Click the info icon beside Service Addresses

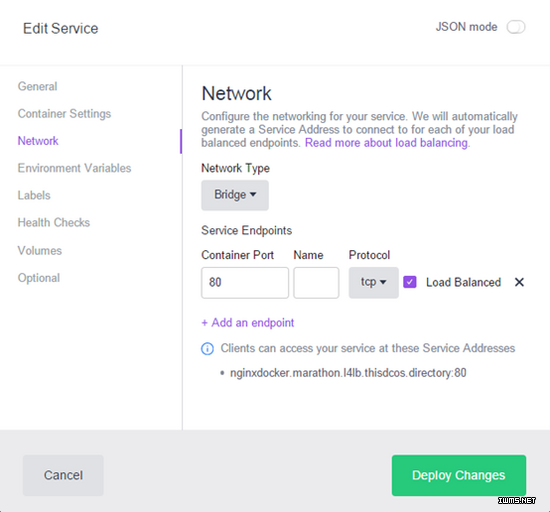207,349
